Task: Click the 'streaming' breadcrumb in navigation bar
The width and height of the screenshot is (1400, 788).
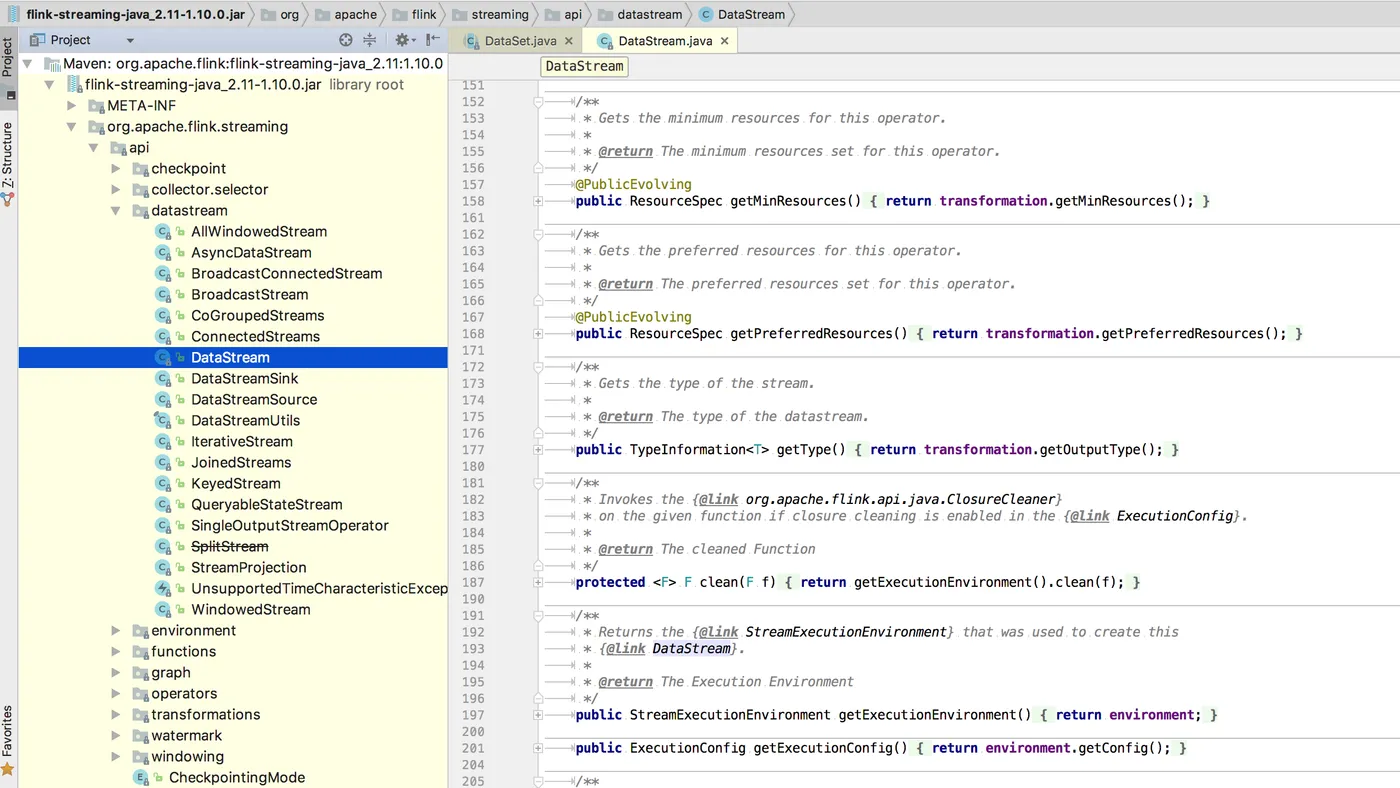Action: (490, 14)
